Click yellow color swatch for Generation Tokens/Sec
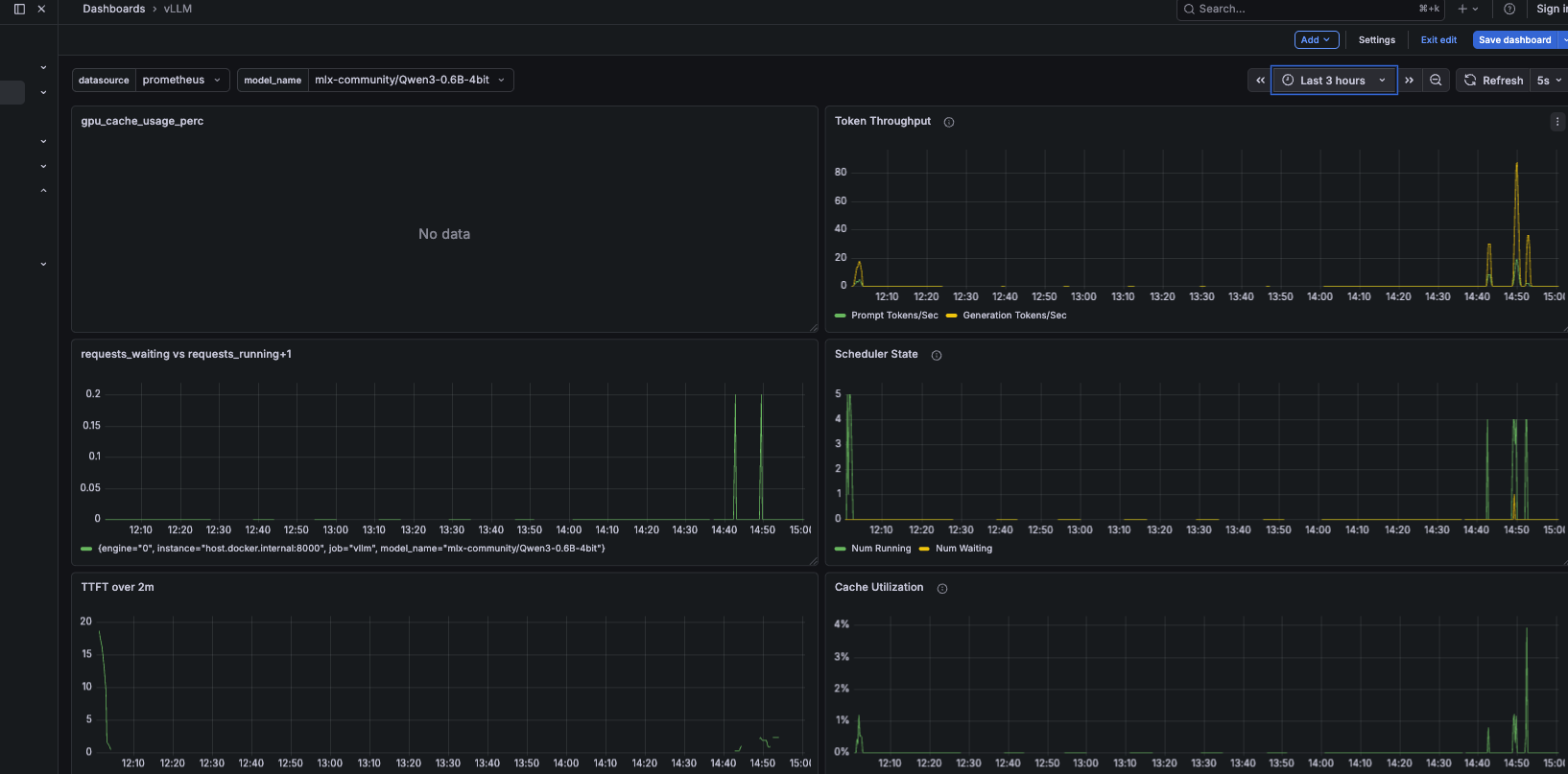The width and height of the screenshot is (1568, 774). [x=952, y=316]
